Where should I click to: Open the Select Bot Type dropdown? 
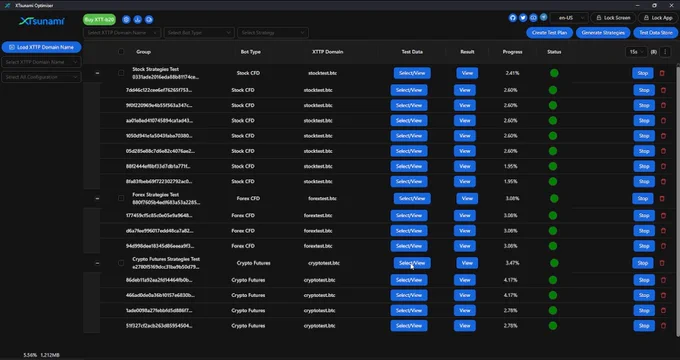(x=199, y=33)
